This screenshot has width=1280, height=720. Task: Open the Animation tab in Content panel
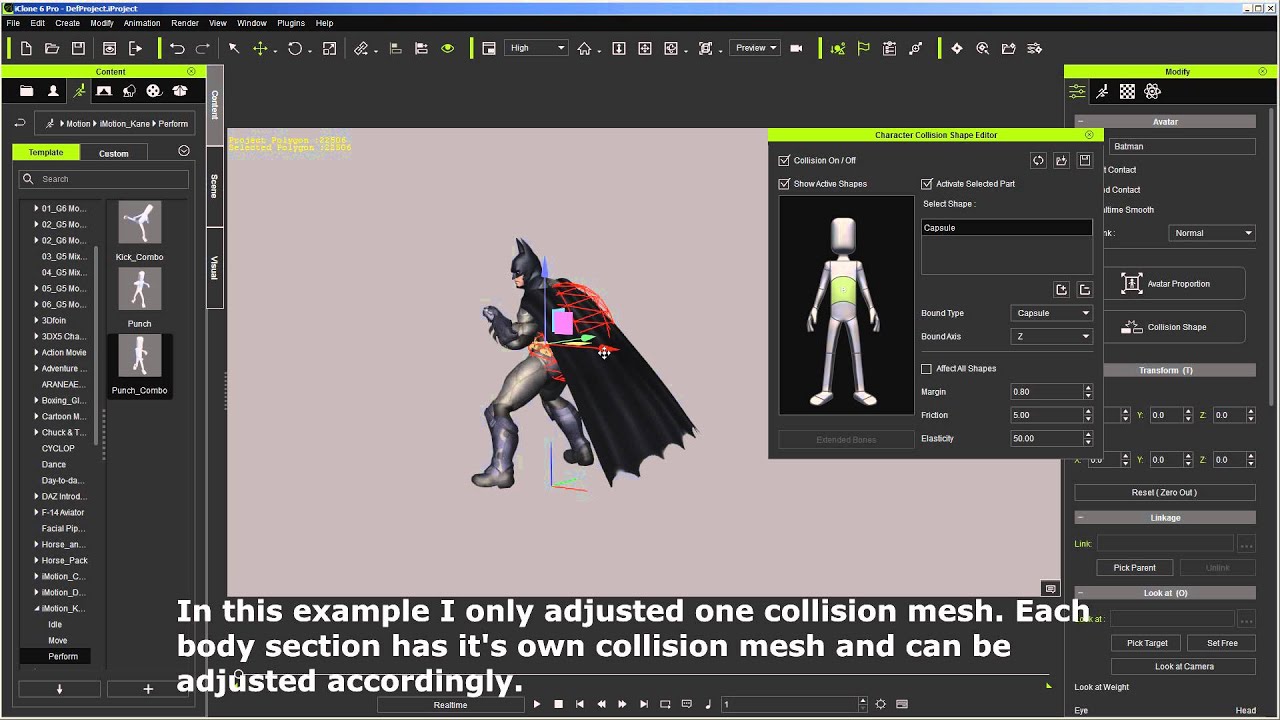(x=79, y=91)
